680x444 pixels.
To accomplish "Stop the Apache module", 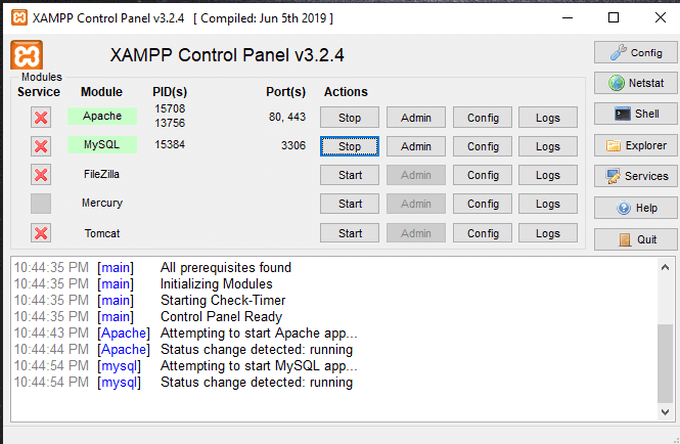I will [x=350, y=118].
